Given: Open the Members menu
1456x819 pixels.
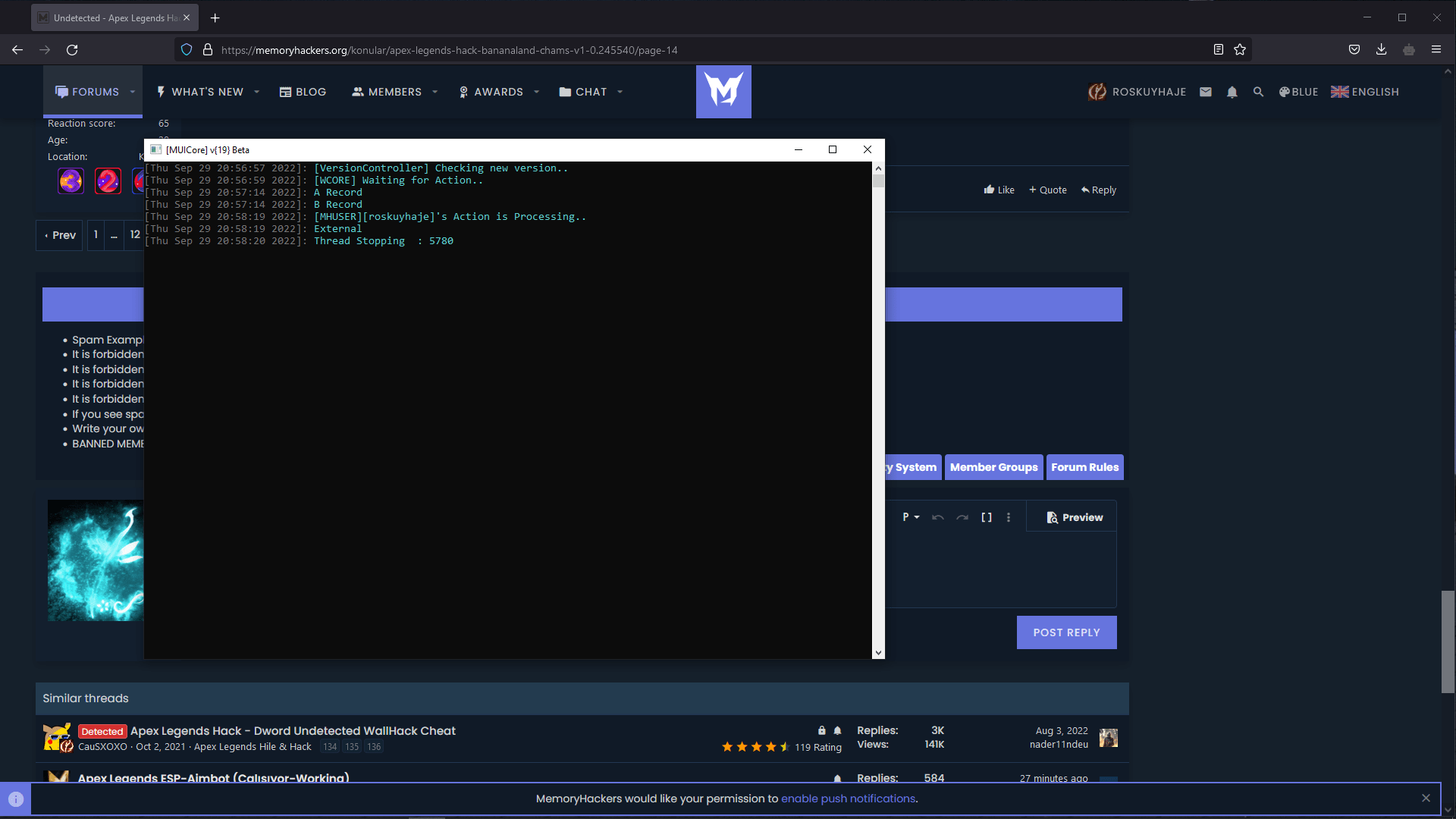Looking at the screenshot, I should click(x=387, y=92).
